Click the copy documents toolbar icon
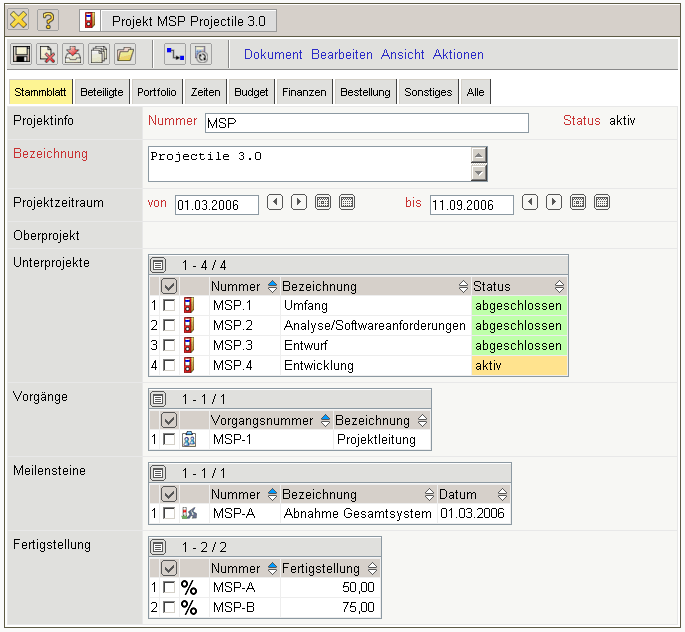 99,55
